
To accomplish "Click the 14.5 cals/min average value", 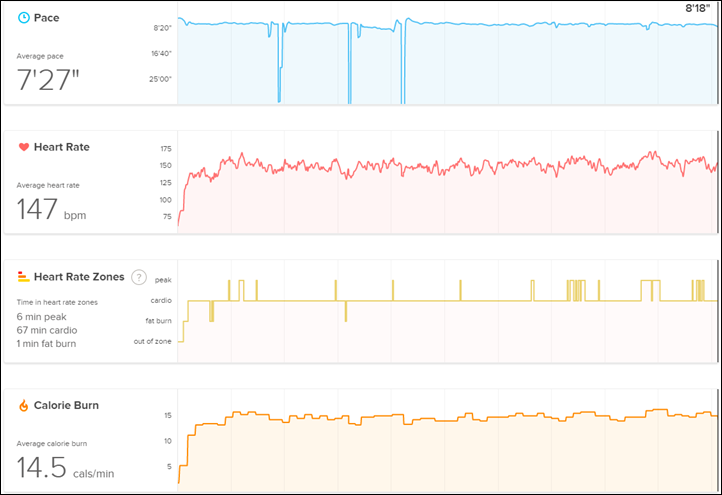I will pyautogui.click(x=65, y=467).
